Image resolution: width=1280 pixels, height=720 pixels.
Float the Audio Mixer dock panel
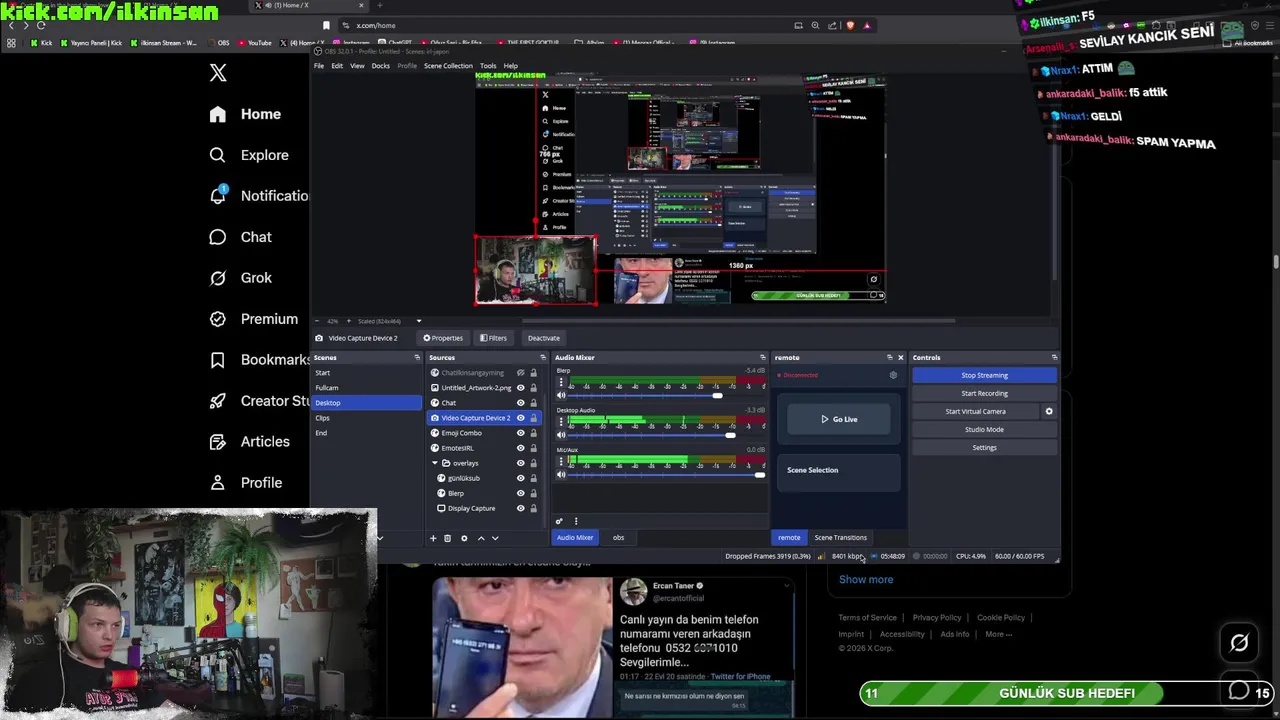tap(763, 358)
